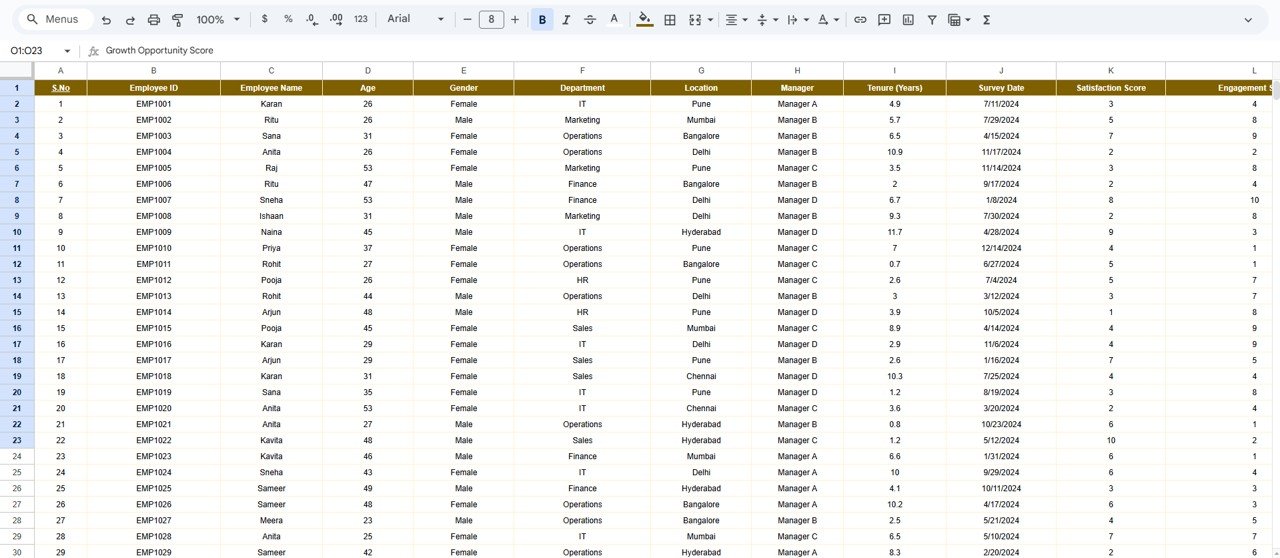The width and height of the screenshot is (1280, 558).
Task: Select employee name cell Naina
Action: pyautogui.click(x=271, y=232)
